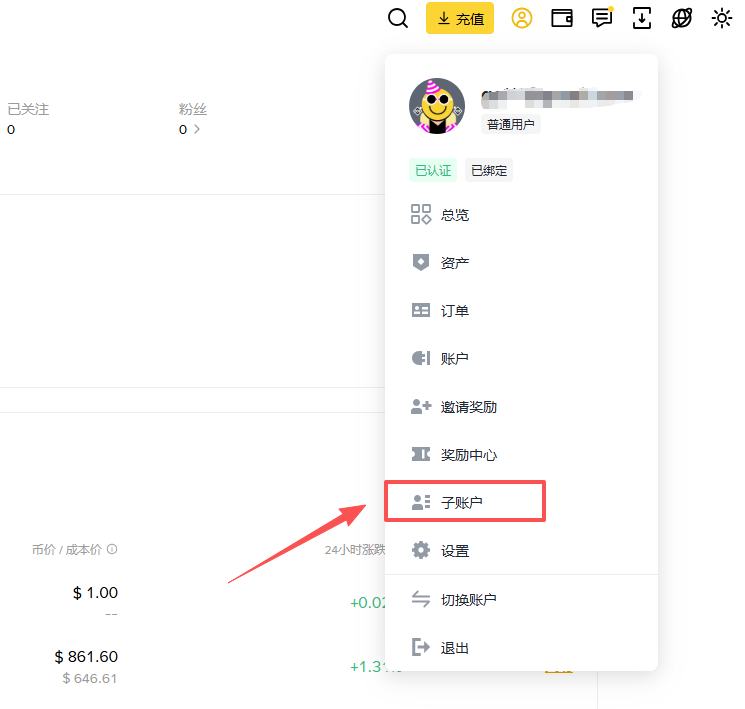The height and width of the screenshot is (709, 745).
Task: Click the 订单 list icon
Action: click(x=420, y=310)
